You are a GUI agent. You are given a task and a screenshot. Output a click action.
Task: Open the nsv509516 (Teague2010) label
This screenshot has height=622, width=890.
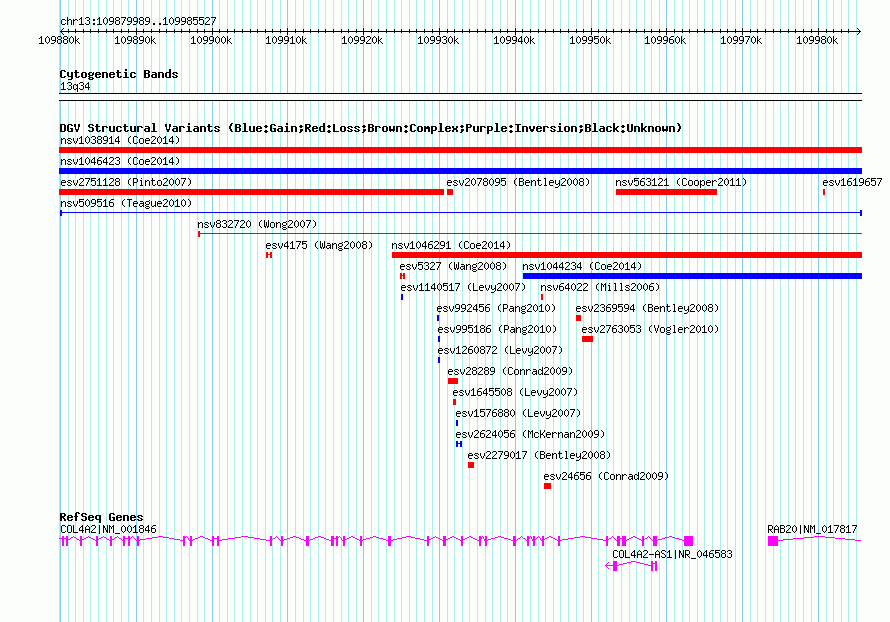126,203
